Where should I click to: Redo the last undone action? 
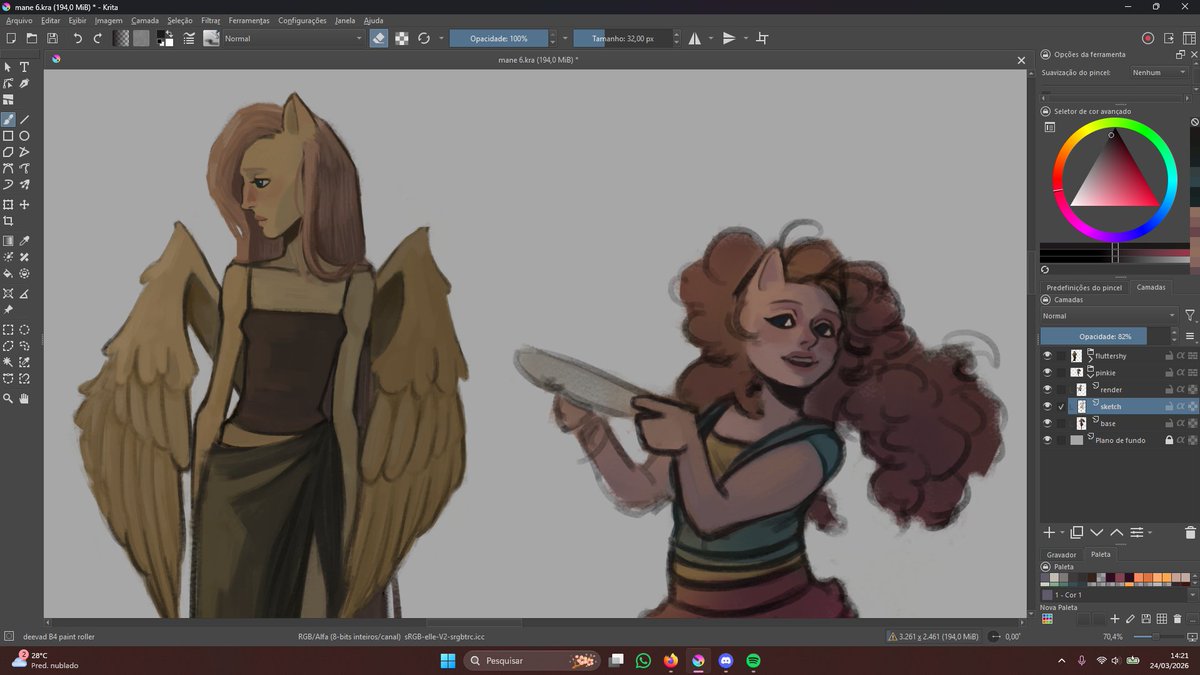[98, 38]
